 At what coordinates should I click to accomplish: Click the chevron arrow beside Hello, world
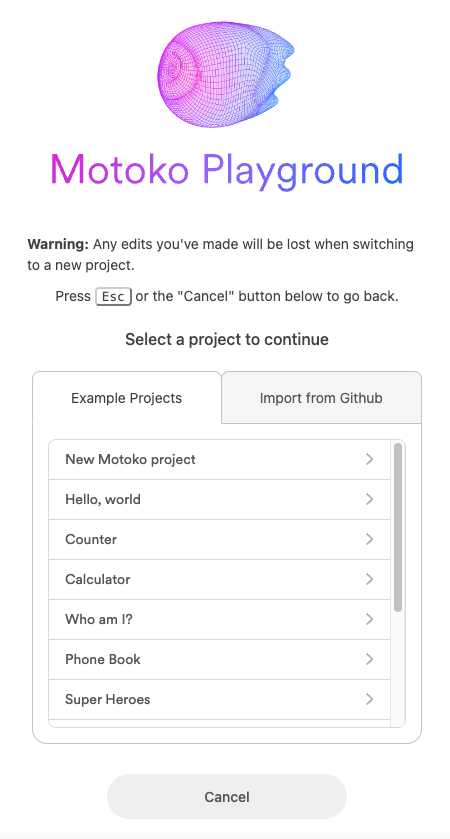(x=369, y=499)
